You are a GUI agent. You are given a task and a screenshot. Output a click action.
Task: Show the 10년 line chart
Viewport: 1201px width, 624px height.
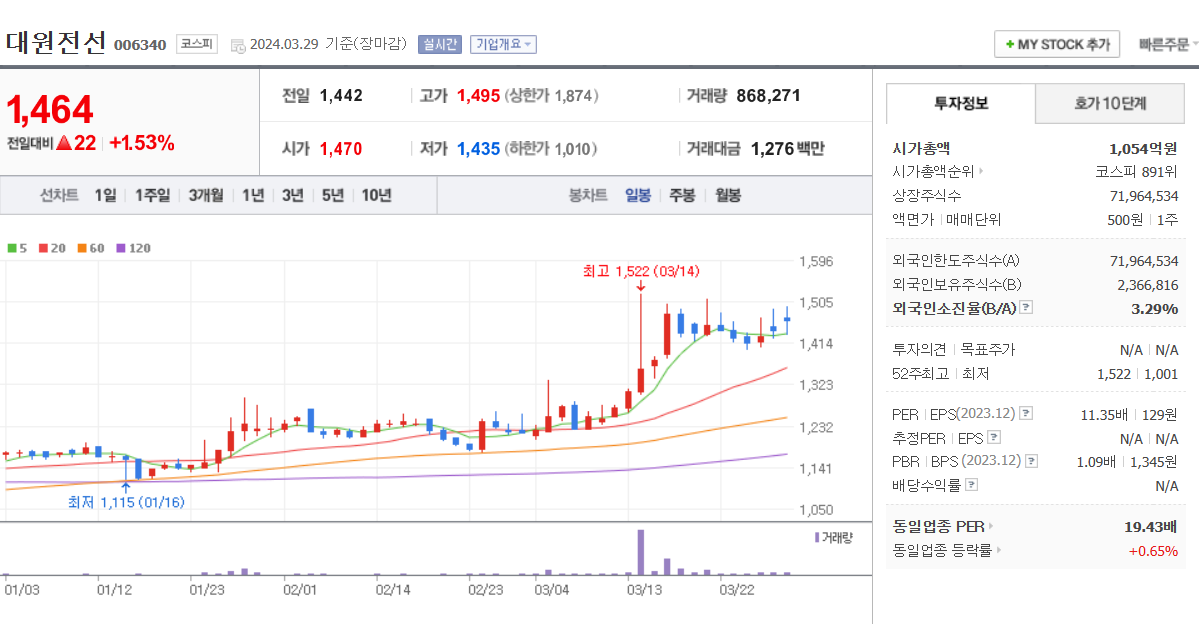tap(376, 195)
